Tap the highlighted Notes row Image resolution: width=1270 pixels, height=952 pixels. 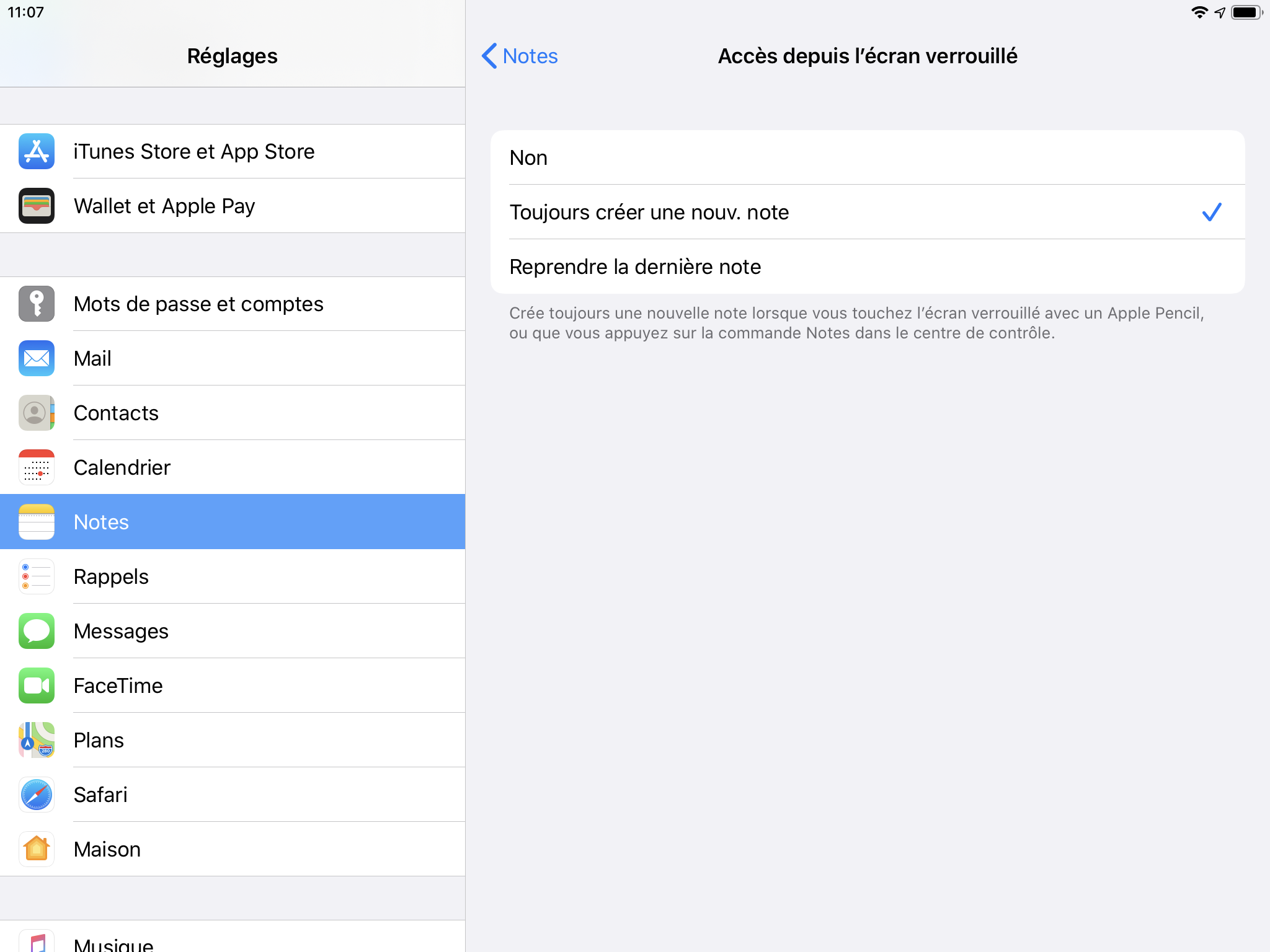pos(233,522)
